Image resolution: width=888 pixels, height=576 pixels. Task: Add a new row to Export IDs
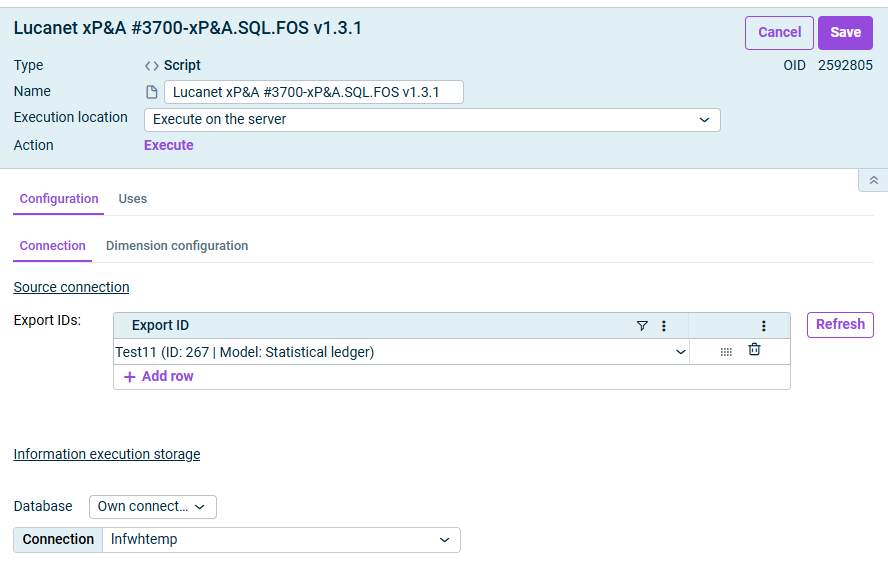159,377
